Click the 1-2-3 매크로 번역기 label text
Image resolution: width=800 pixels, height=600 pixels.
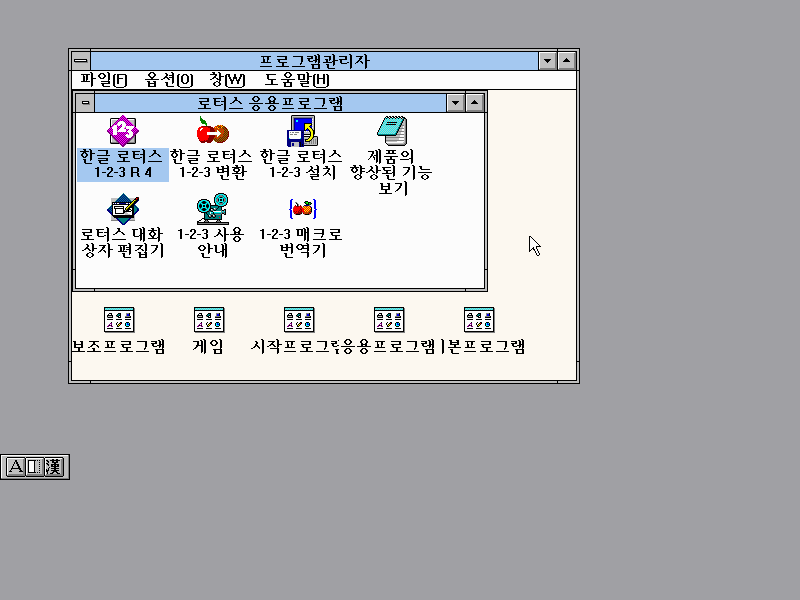(x=301, y=242)
